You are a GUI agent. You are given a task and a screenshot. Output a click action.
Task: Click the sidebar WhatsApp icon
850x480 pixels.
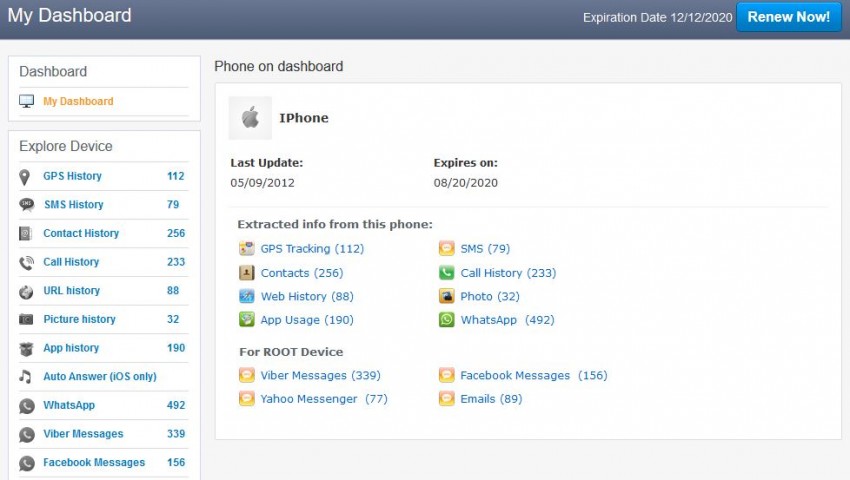click(x=27, y=406)
